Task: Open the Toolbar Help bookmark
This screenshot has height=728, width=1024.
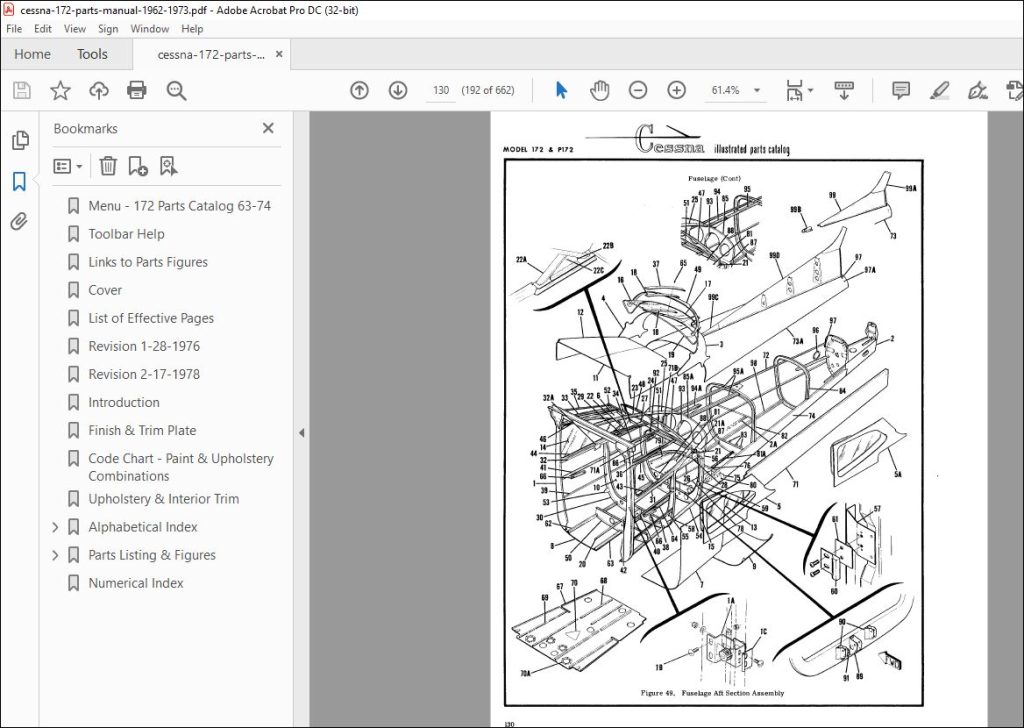Action: [x=126, y=234]
